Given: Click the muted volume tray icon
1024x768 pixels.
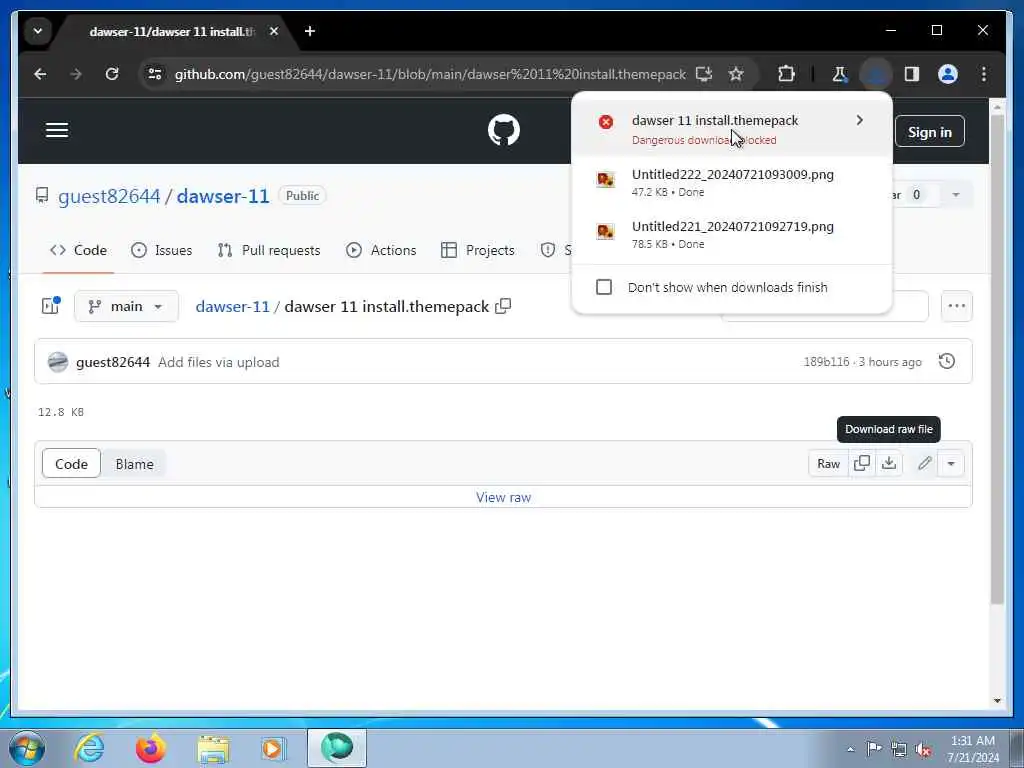Looking at the screenshot, I should pyautogui.click(x=923, y=749).
